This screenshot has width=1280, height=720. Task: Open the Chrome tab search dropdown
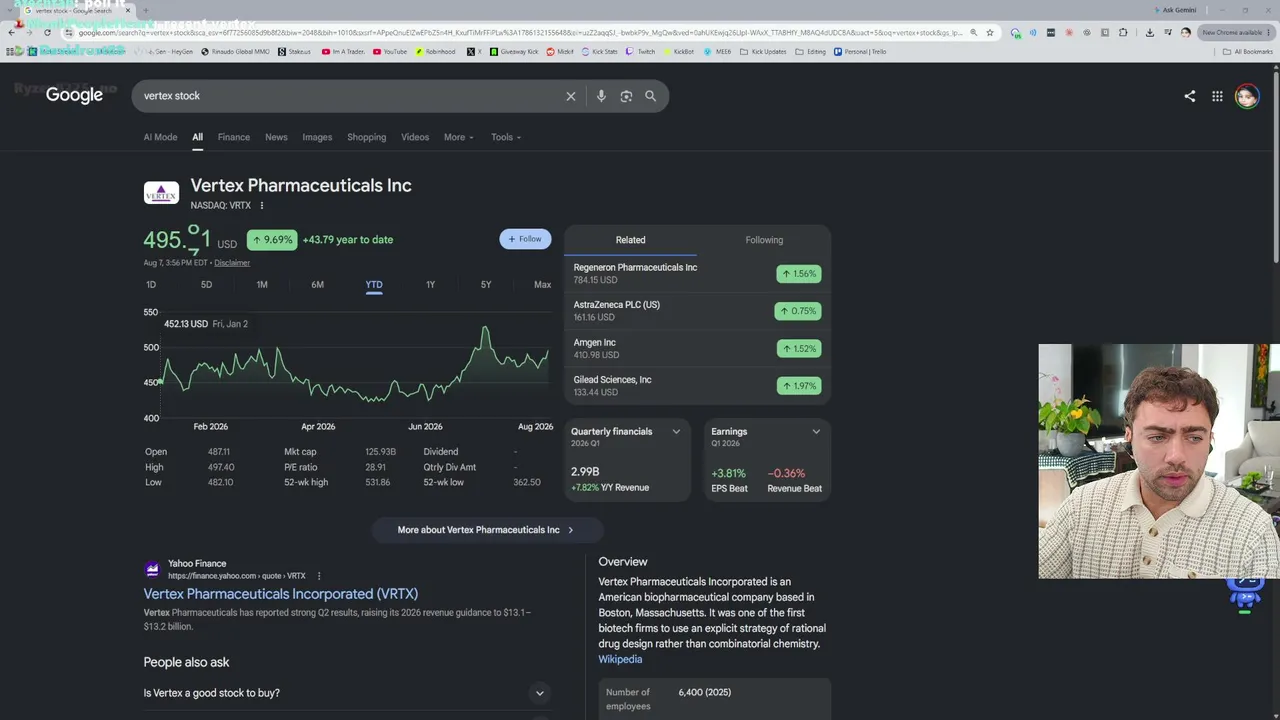[x=11, y=10]
